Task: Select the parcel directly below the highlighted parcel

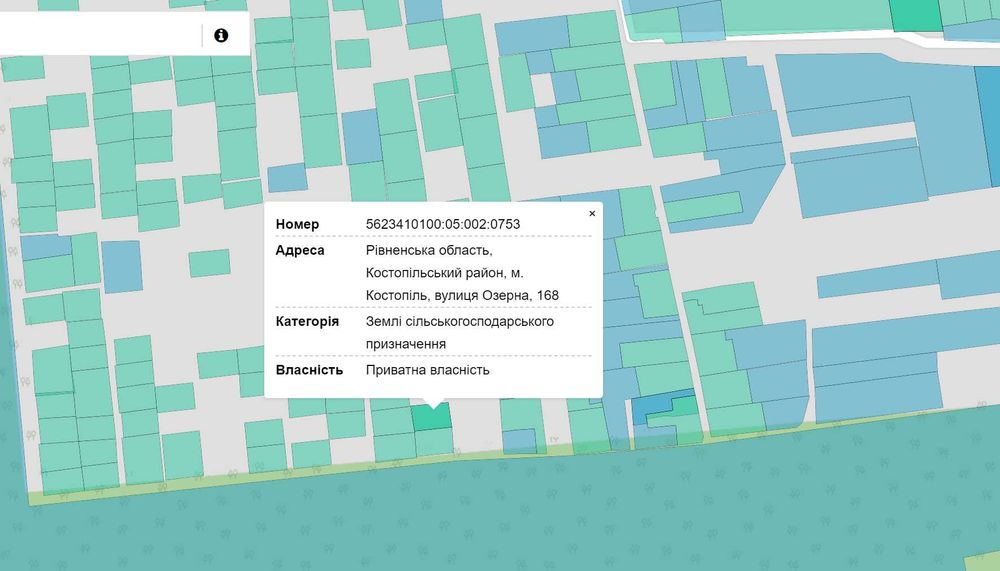Action: click(x=434, y=441)
